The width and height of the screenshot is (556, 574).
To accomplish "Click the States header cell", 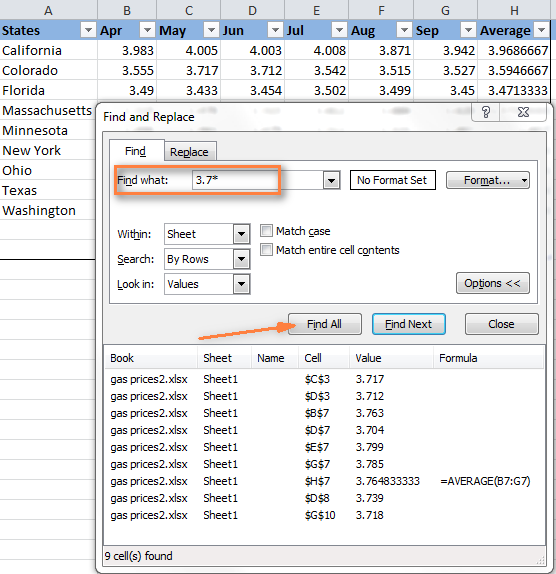I will [48, 30].
